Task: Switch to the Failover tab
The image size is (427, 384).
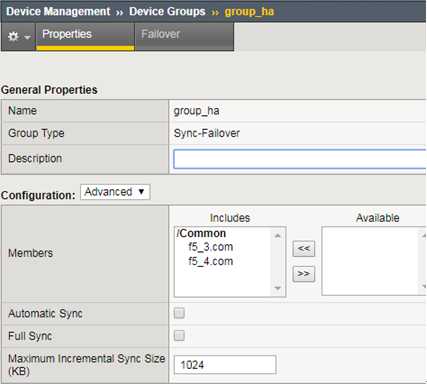Action: [x=161, y=34]
